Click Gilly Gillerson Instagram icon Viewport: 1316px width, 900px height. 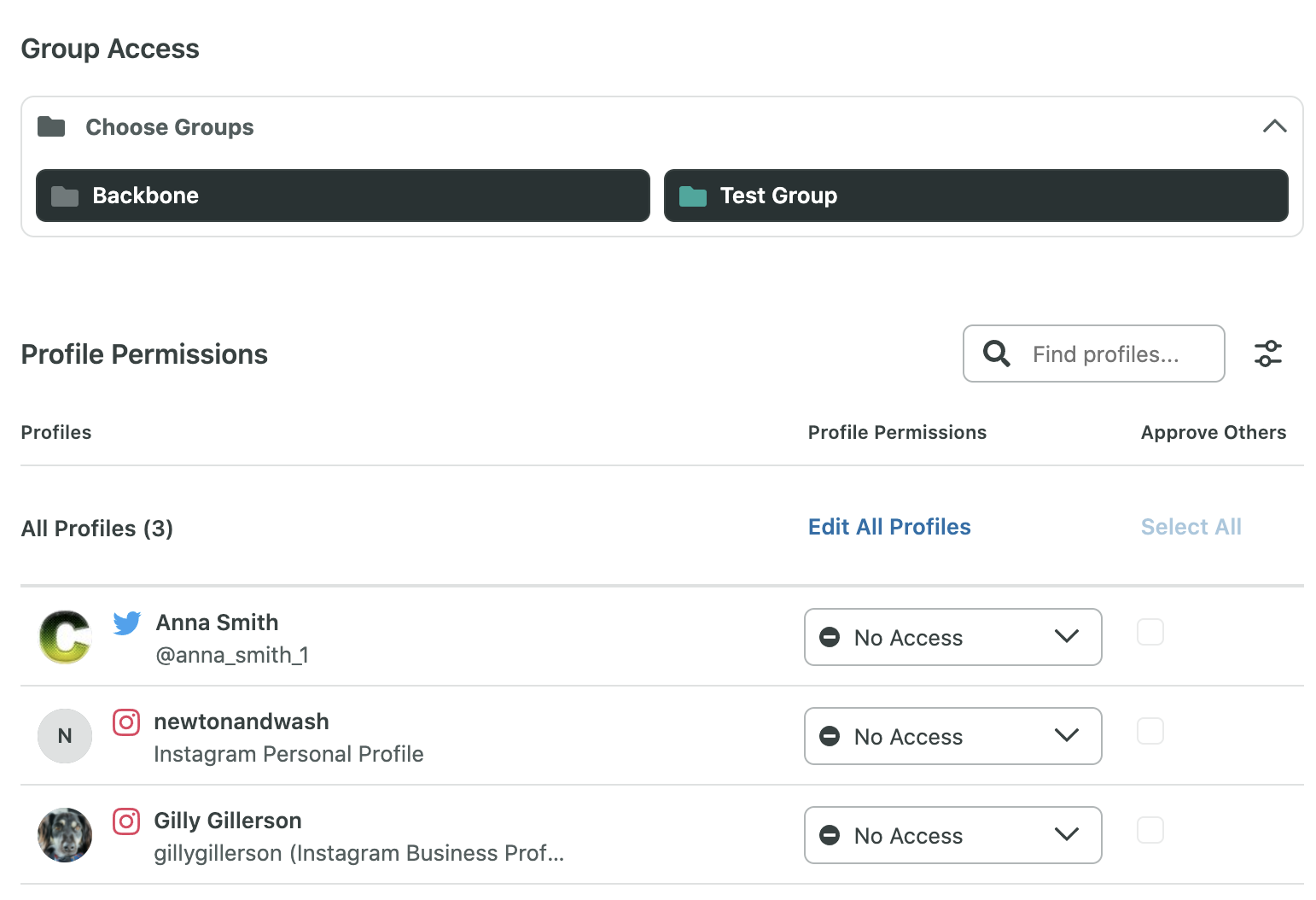[126, 821]
